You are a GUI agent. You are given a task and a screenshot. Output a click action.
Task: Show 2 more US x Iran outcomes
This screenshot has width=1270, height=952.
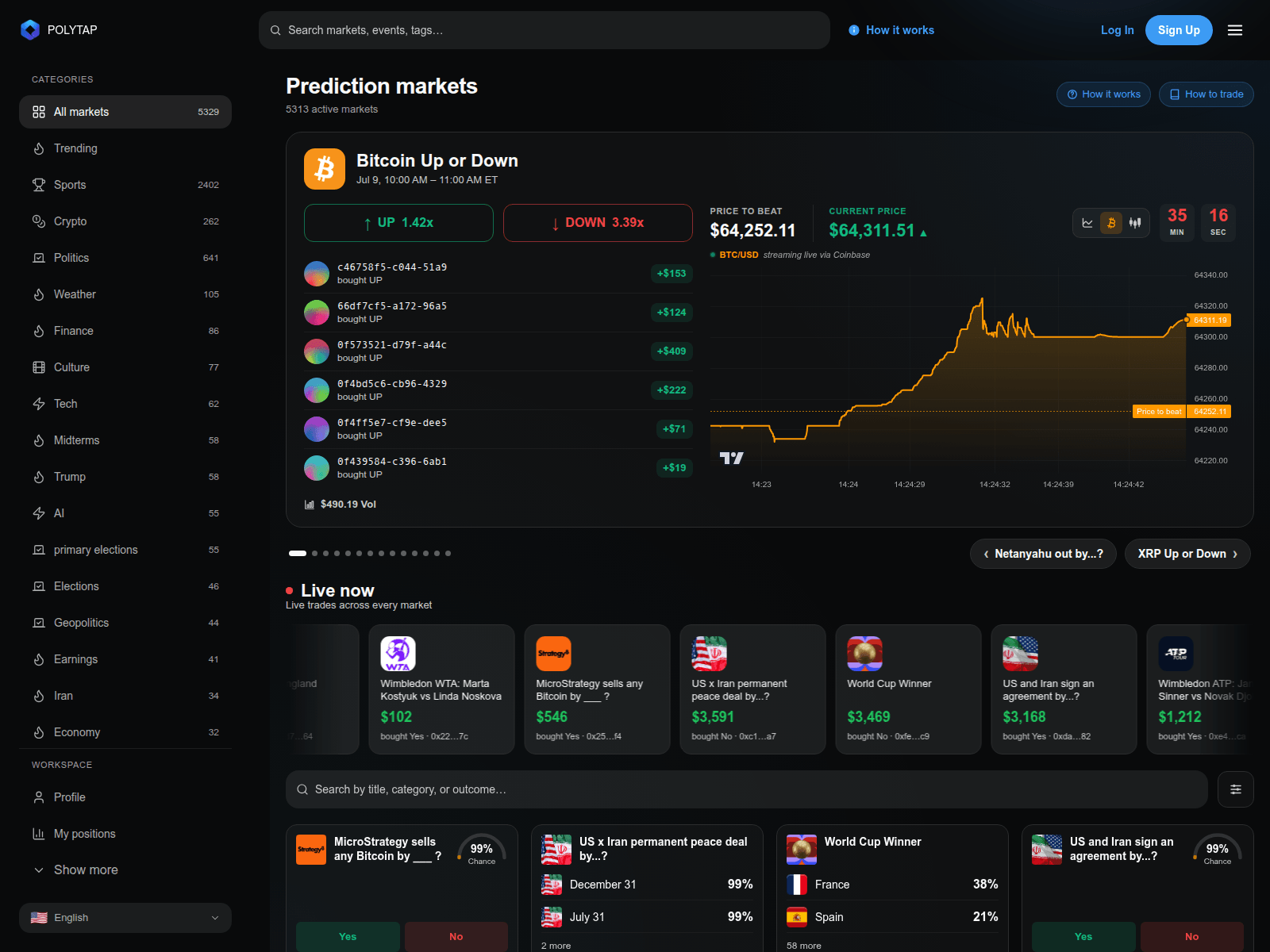pyautogui.click(x=556, y=946)
